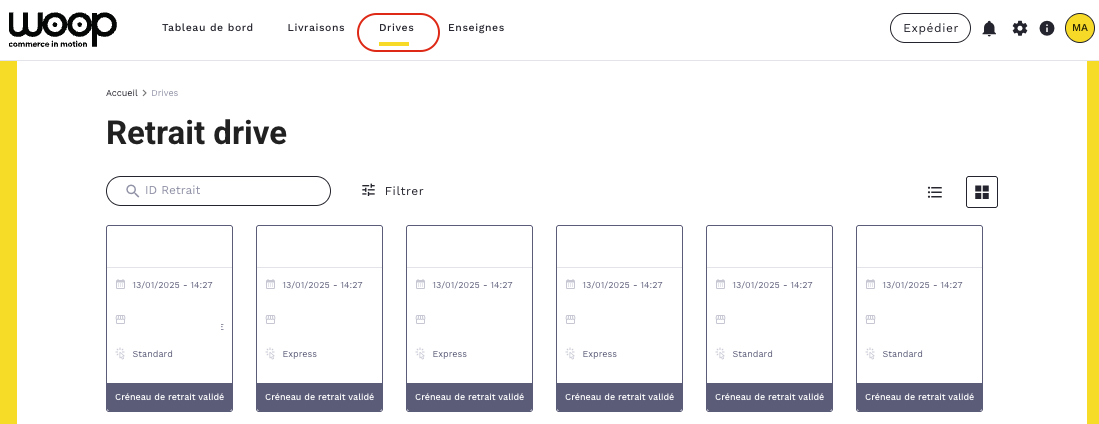Click the search magnifier icon
Image resolution: width=1099 pixels, height=424 pixels.
click(132, 191)
